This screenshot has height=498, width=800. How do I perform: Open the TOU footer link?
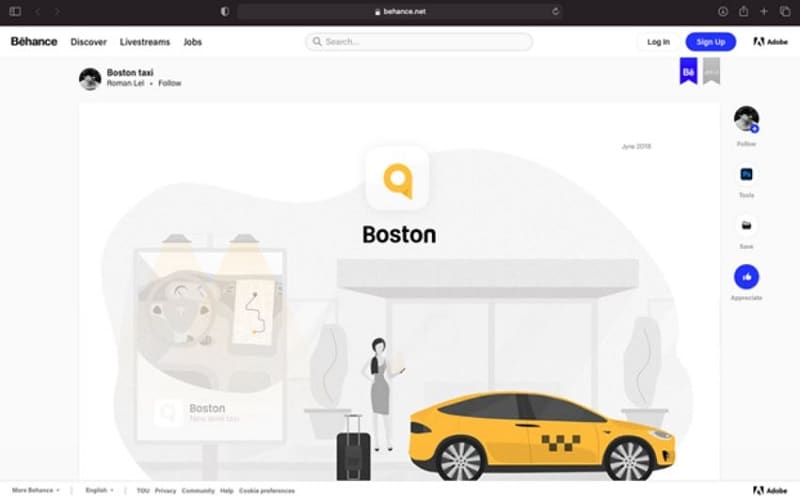143,491
